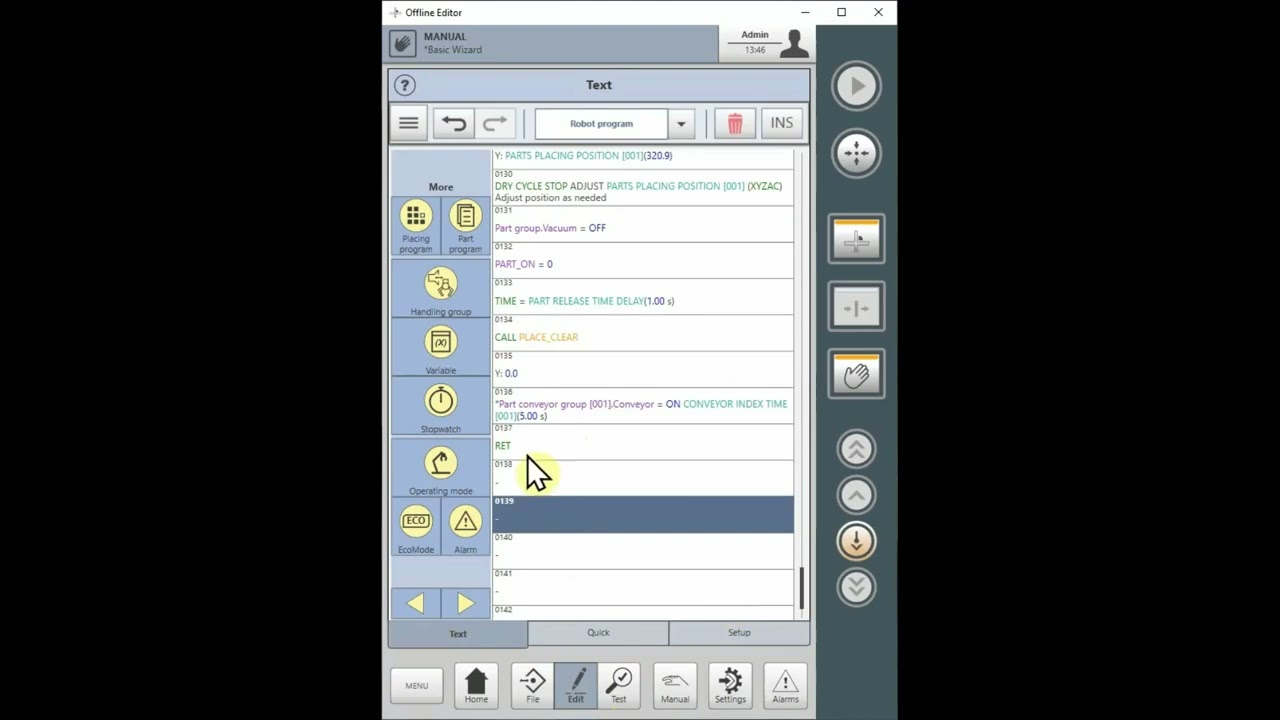This screenshot has width=1280, height=720.
Task: Select PARTS PLACING POSITION [001](320.9) line
Action: [x=643, y=158]
